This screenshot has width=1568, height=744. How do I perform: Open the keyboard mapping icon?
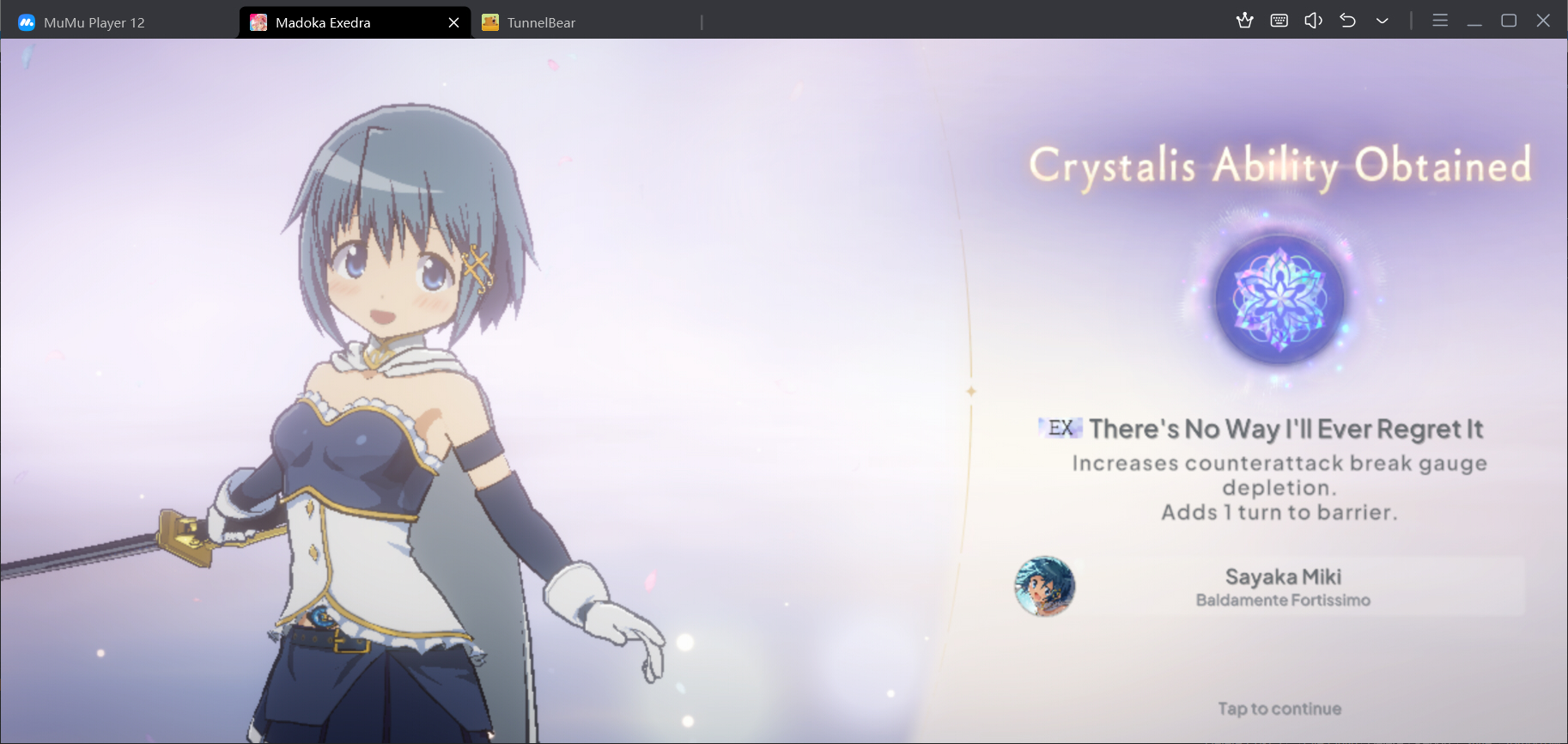1279,21
